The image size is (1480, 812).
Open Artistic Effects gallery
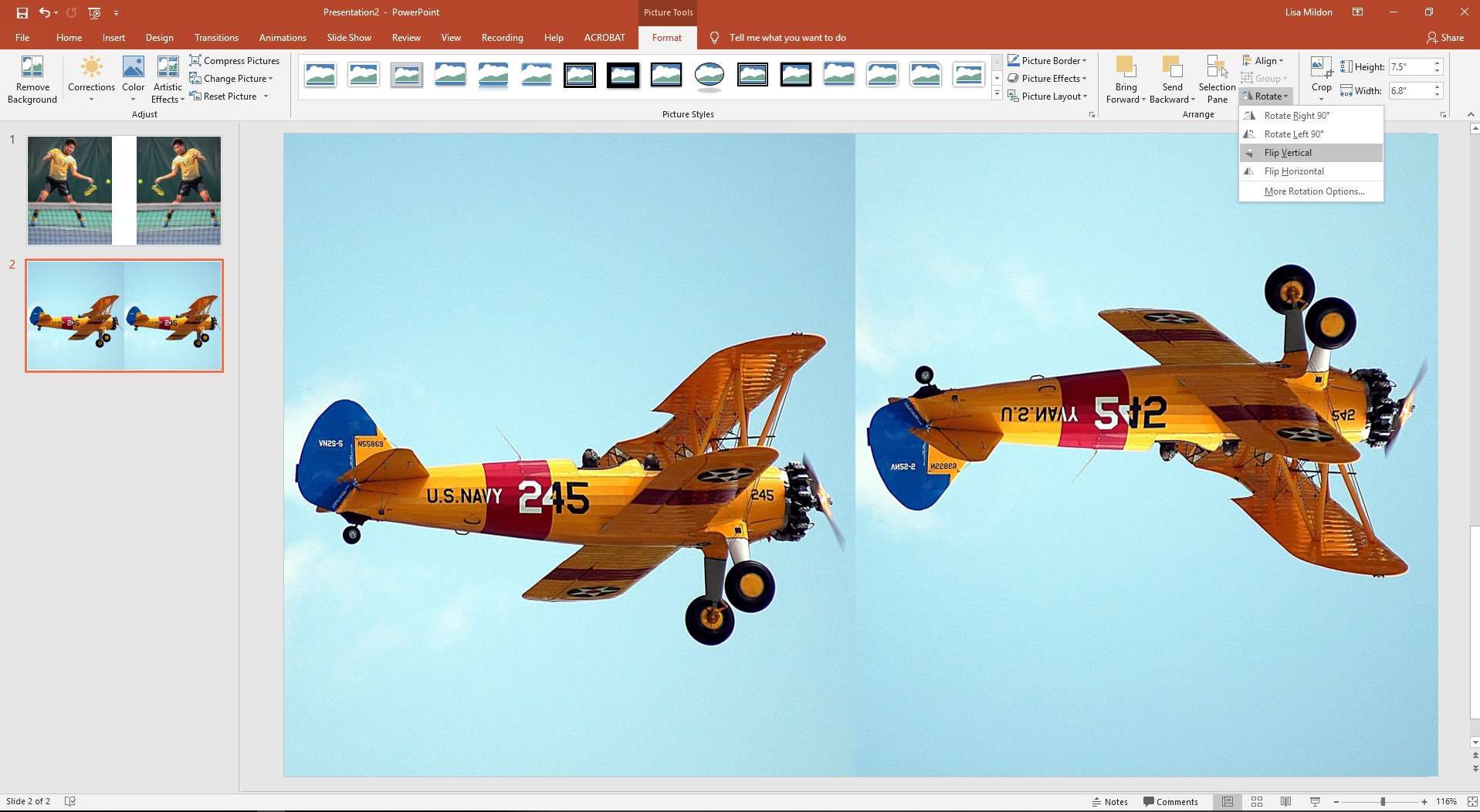tap(168, 80)
